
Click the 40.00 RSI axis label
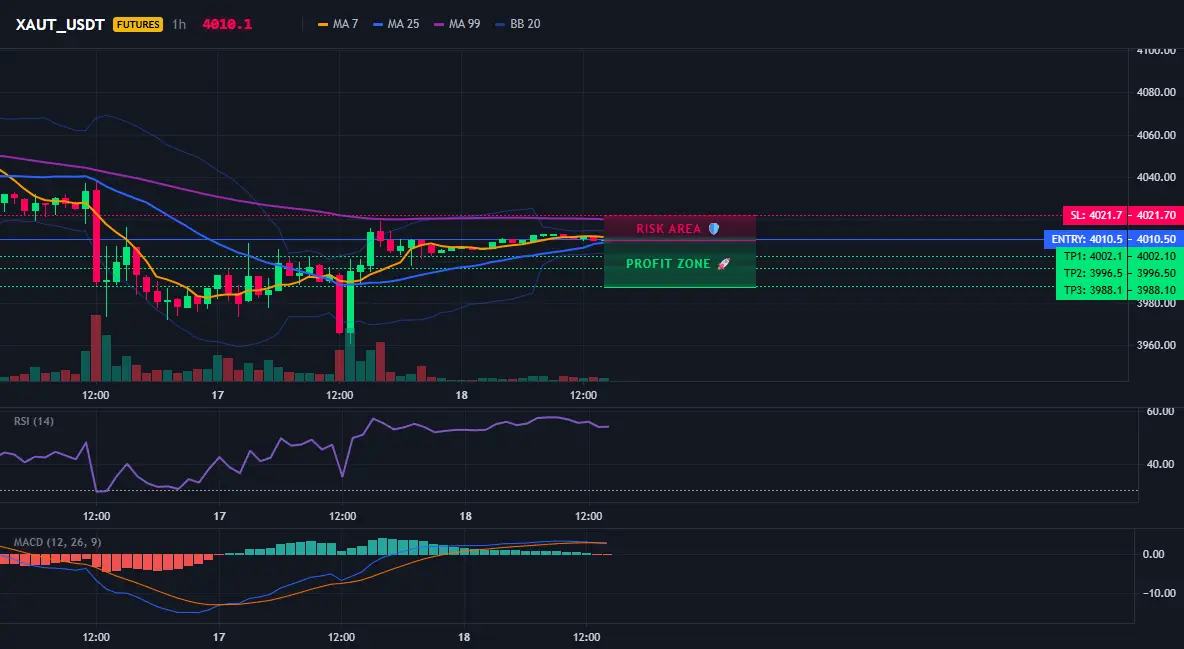[1160, 464]
